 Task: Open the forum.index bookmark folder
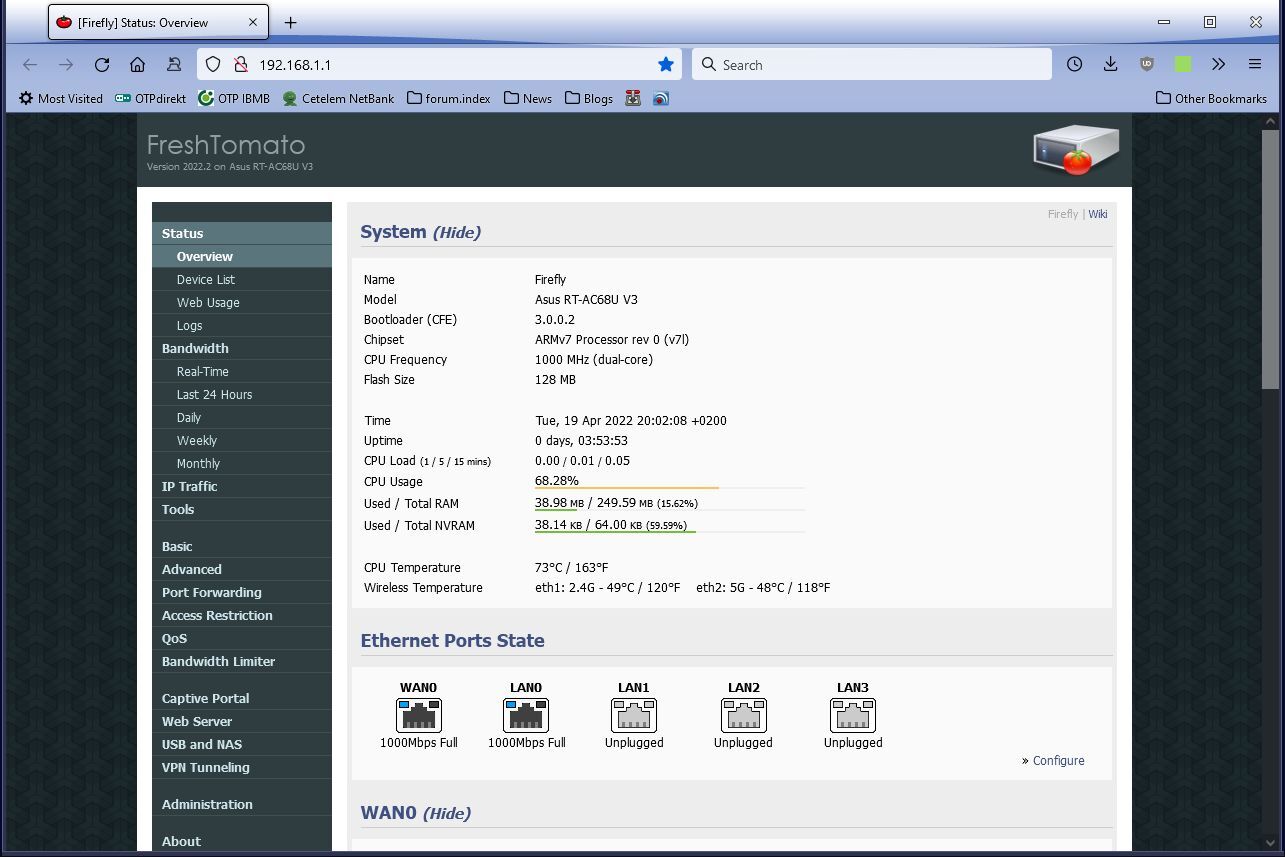[448, 98]
